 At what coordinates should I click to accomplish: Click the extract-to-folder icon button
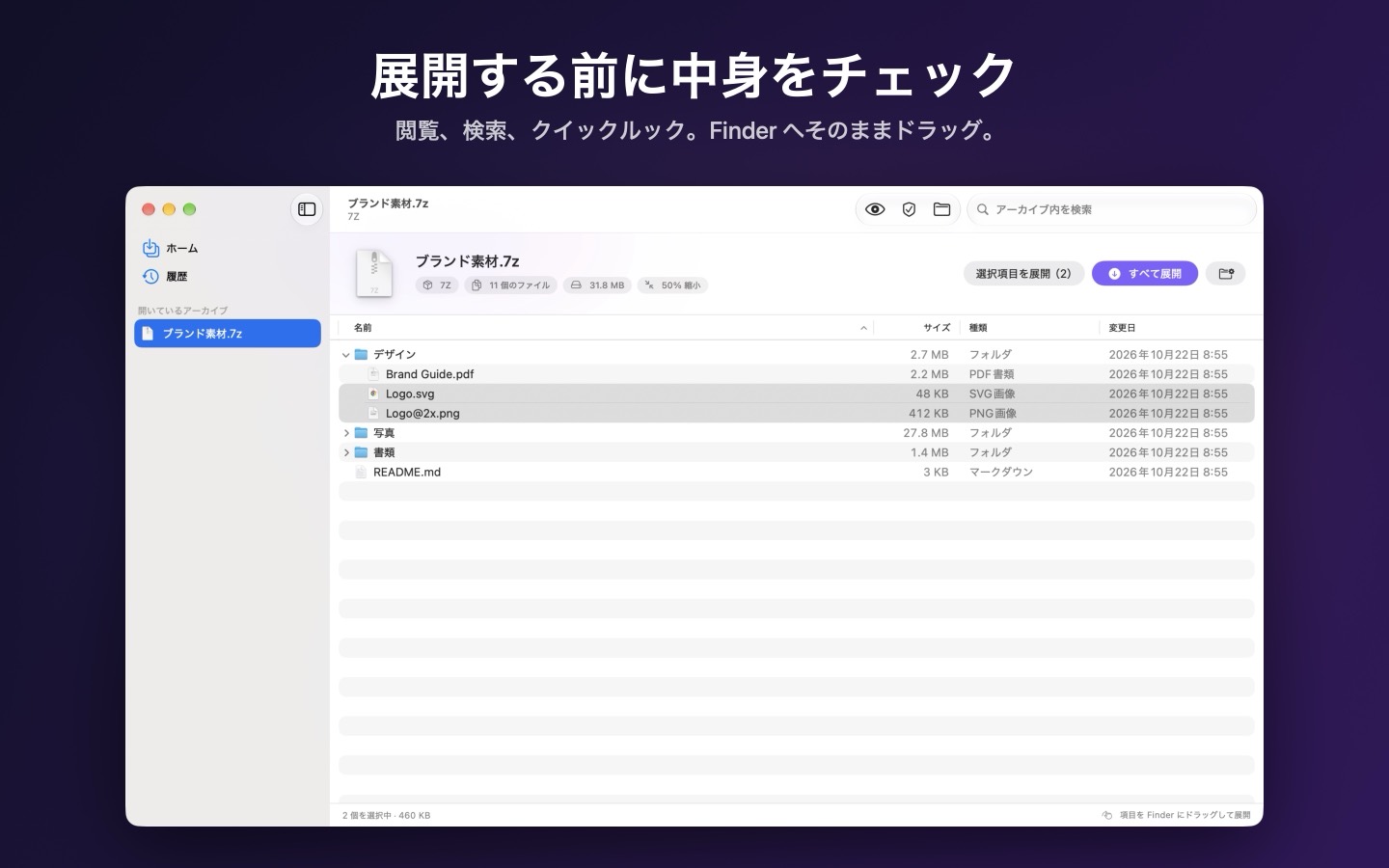click(x=1226, y=274)
